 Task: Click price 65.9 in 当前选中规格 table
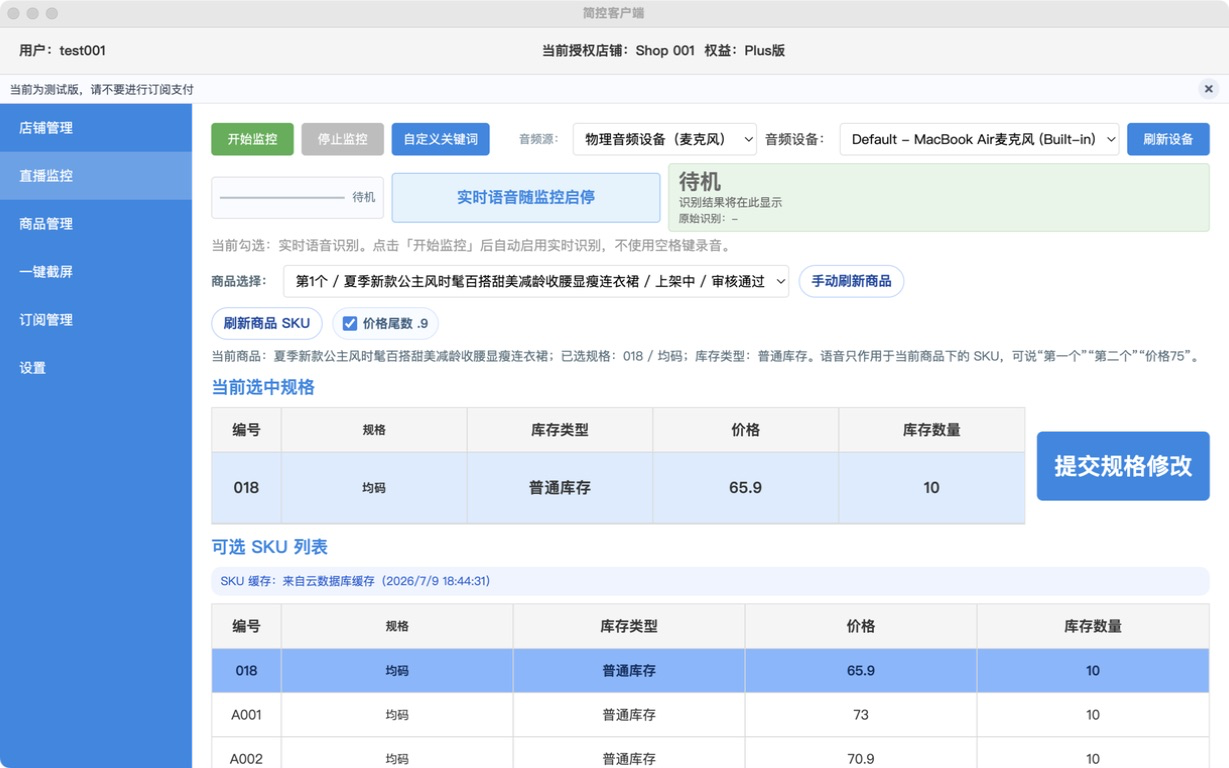click(x=745, y=488)
